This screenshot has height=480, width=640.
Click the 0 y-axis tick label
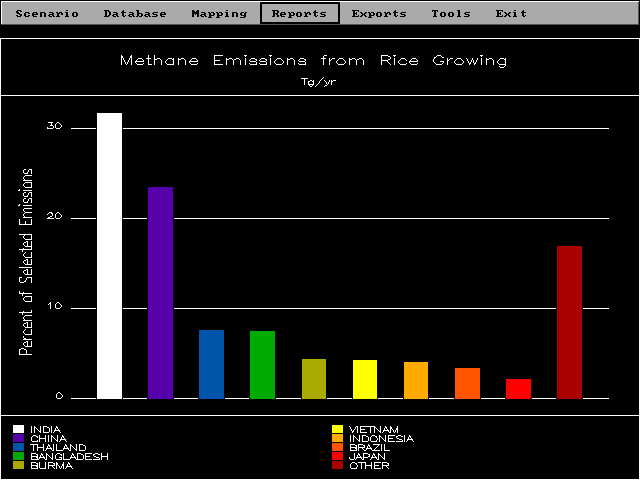click(59, 396)
